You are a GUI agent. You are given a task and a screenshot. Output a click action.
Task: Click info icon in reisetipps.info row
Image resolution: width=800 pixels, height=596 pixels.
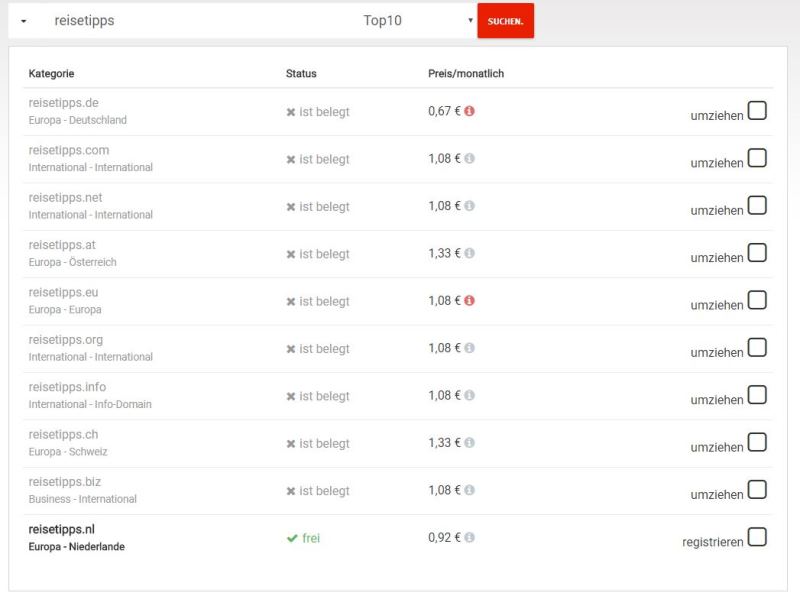pos(469,395)
